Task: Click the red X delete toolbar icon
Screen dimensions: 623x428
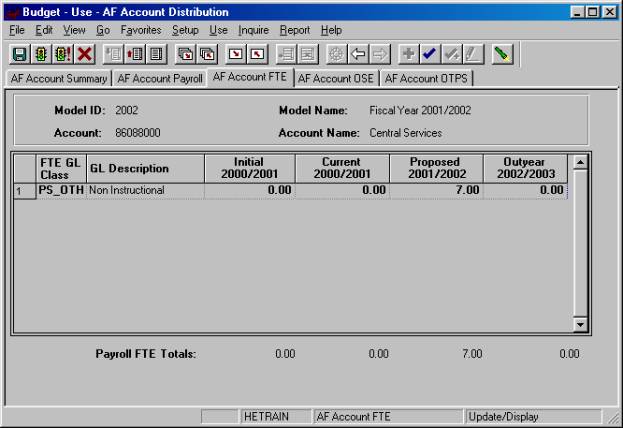Action: (85, 54)
